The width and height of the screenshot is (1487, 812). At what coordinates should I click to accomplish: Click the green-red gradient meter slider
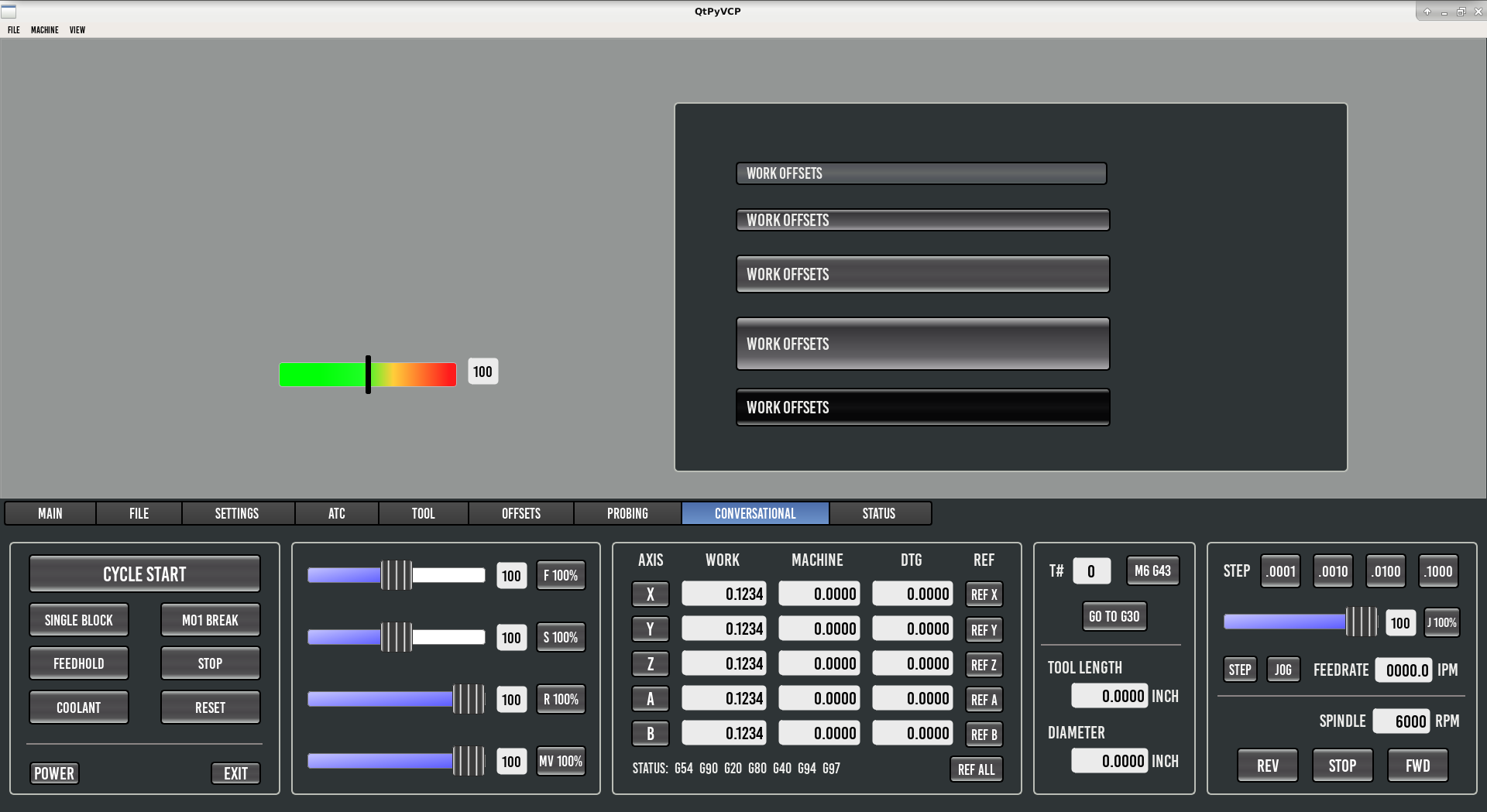pyautogui.click(x=368, y=375)
